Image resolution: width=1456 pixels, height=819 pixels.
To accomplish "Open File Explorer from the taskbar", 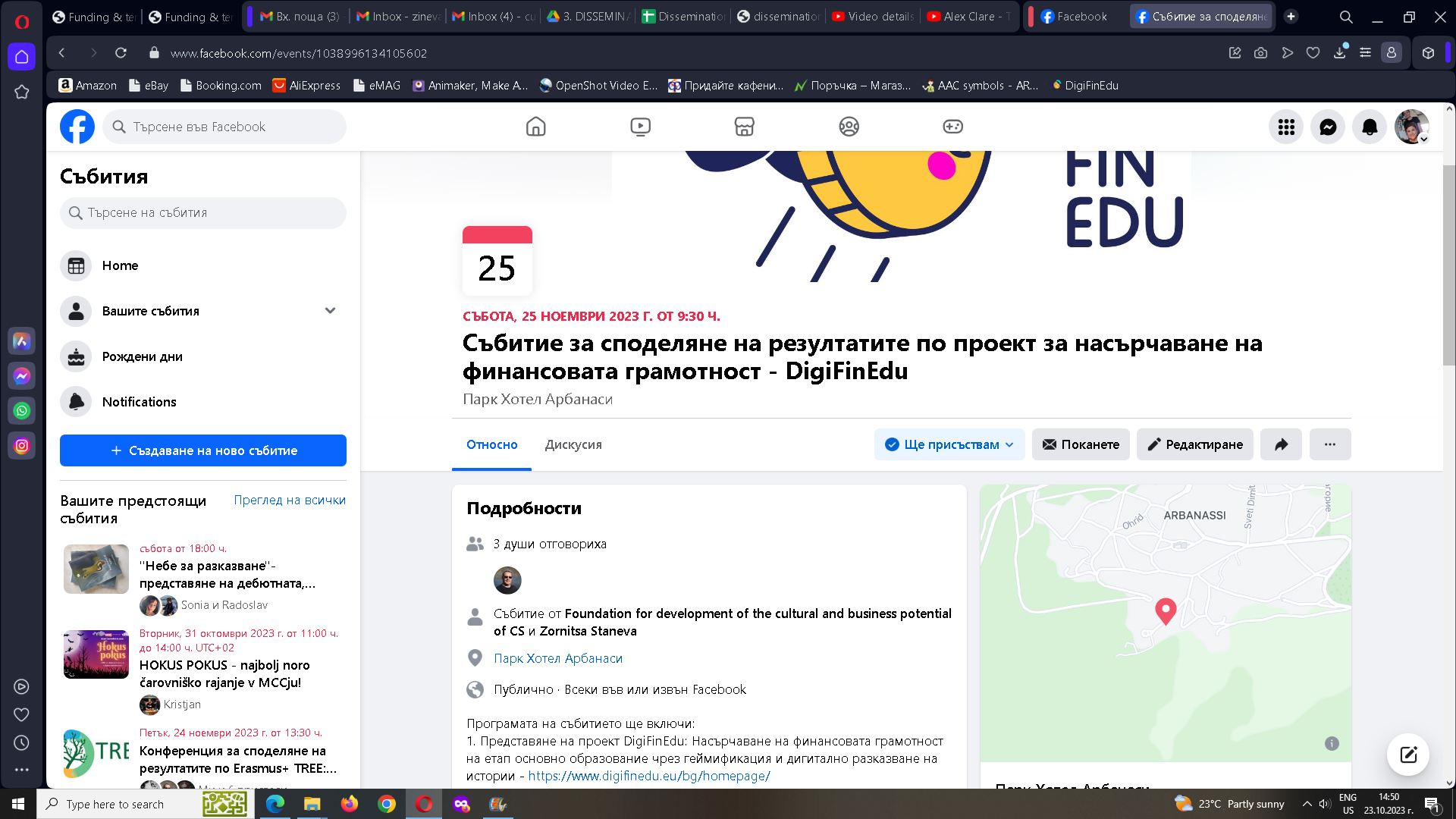I will [x=312, y=804].
